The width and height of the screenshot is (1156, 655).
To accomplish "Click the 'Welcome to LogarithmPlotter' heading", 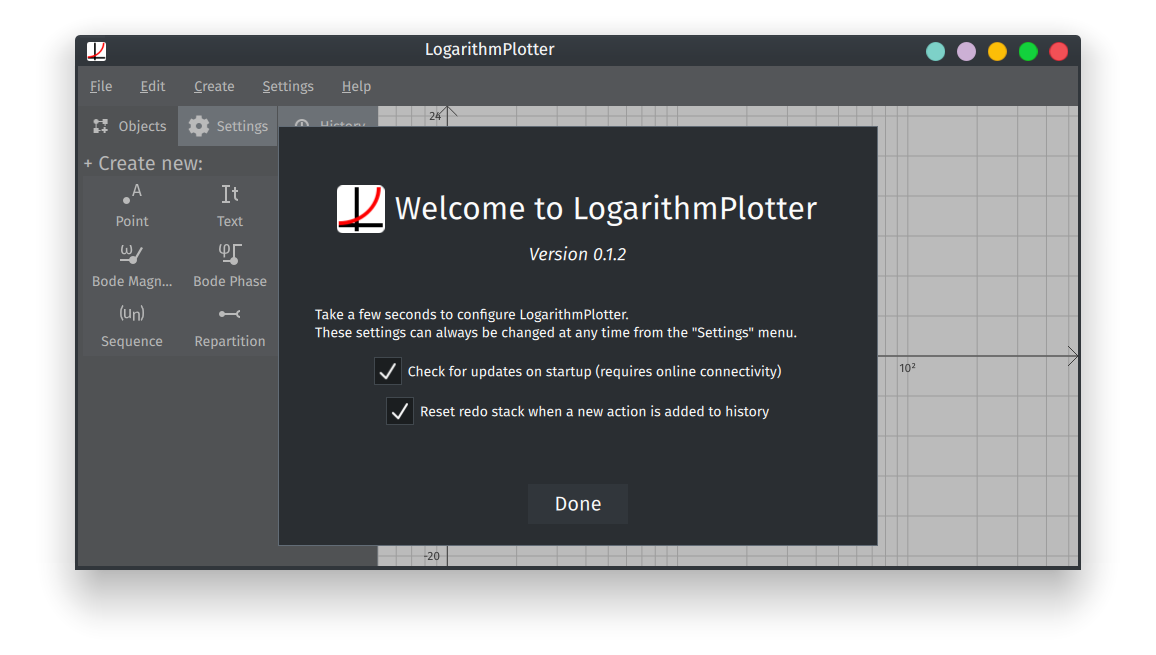I will pos(606,209).
